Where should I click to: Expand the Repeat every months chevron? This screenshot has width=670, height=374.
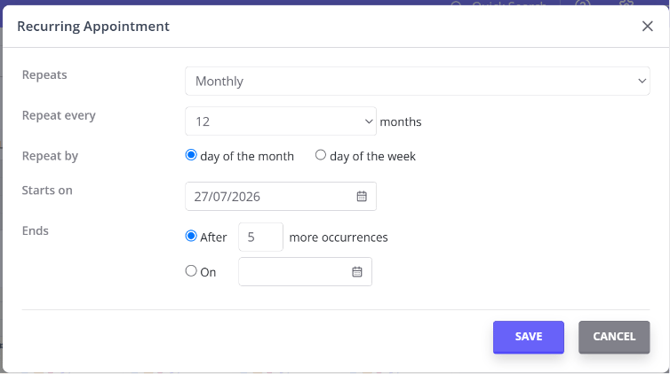tap(369, 121)
